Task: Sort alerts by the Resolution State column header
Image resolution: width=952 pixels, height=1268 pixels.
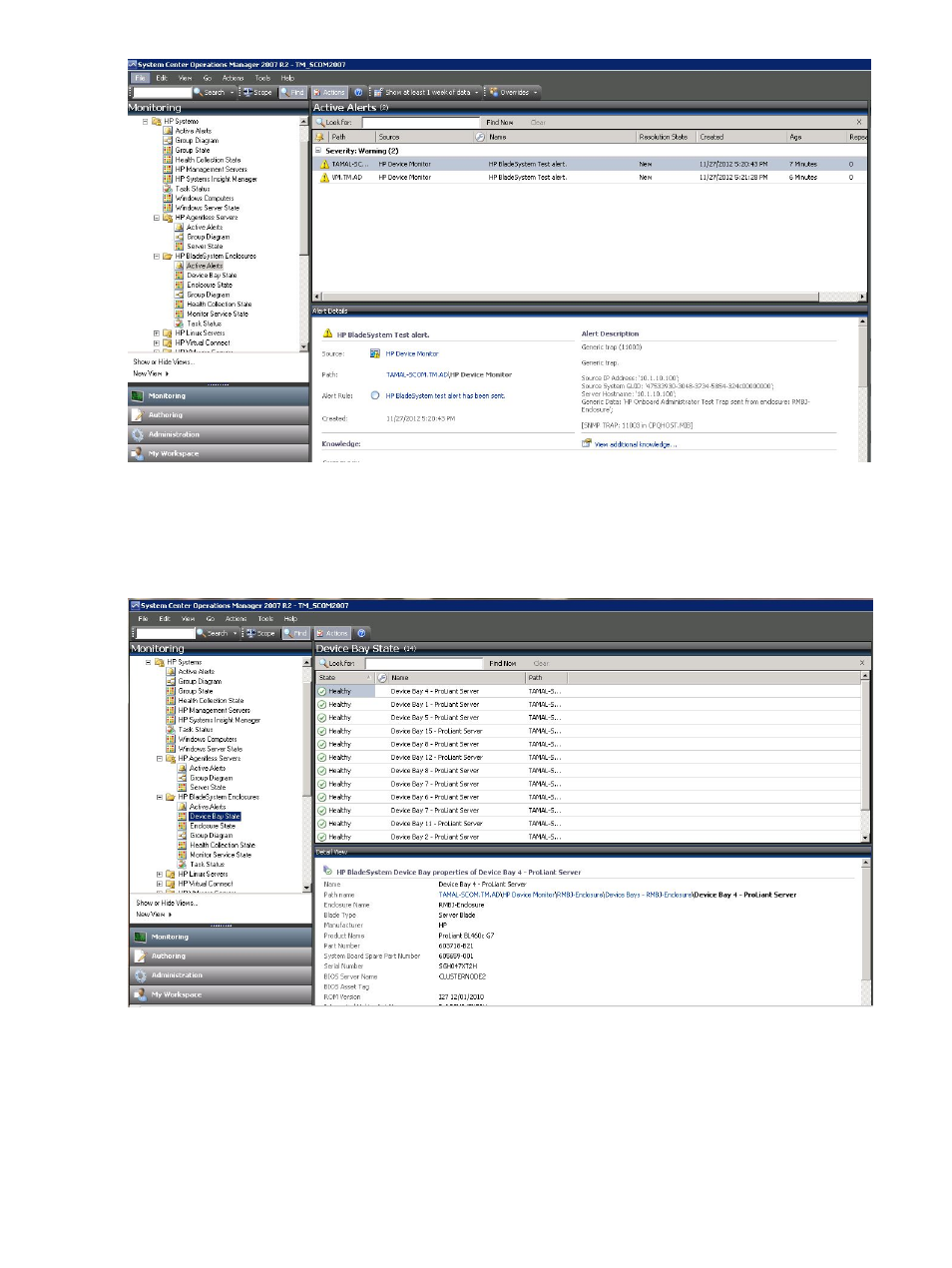Action: point(665,137)
